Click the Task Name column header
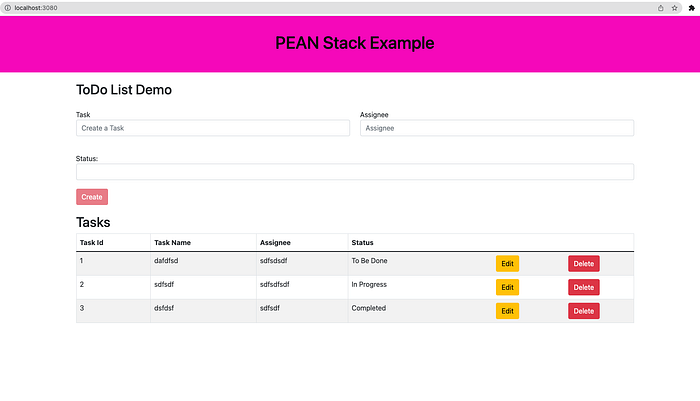 [172, 242]
